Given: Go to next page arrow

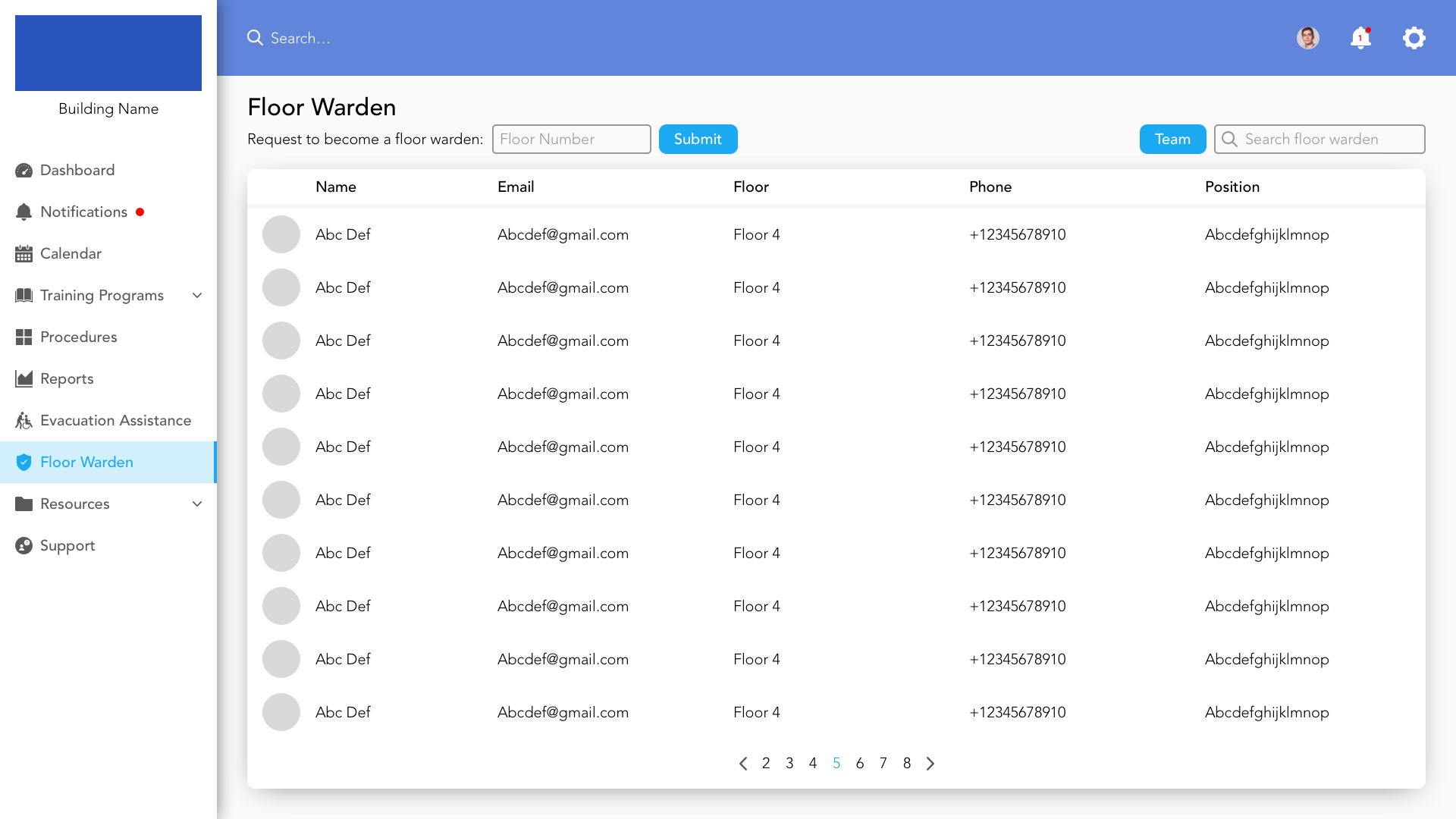Looking at the screenshot, I should click(x=930, y=764).
